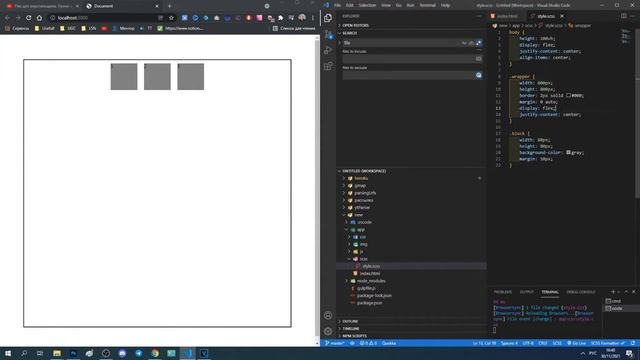Open Chrome from the taskbar

coord(155,353)
